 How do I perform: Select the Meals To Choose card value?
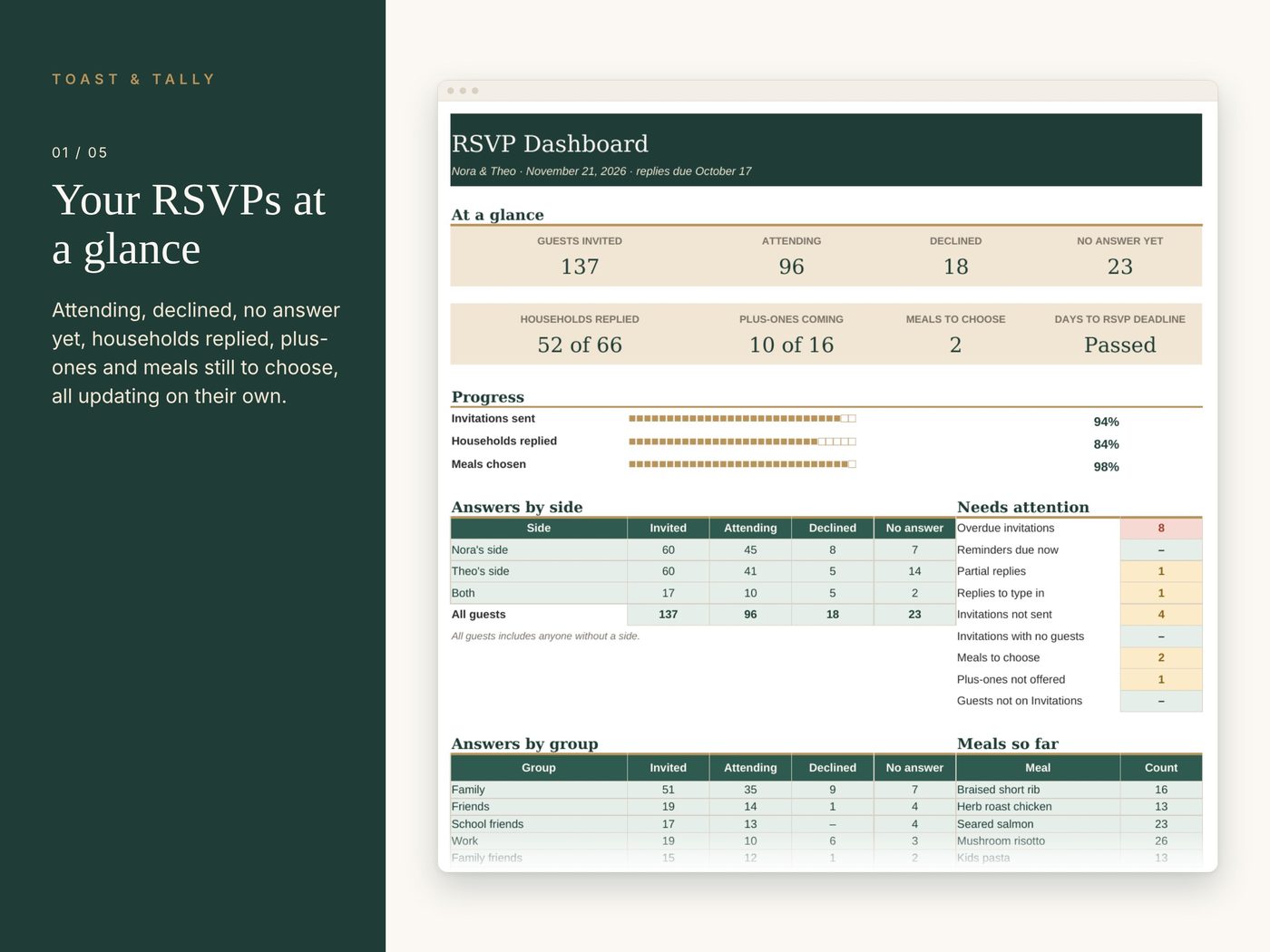pyautogui.click(x=955, y=345)
